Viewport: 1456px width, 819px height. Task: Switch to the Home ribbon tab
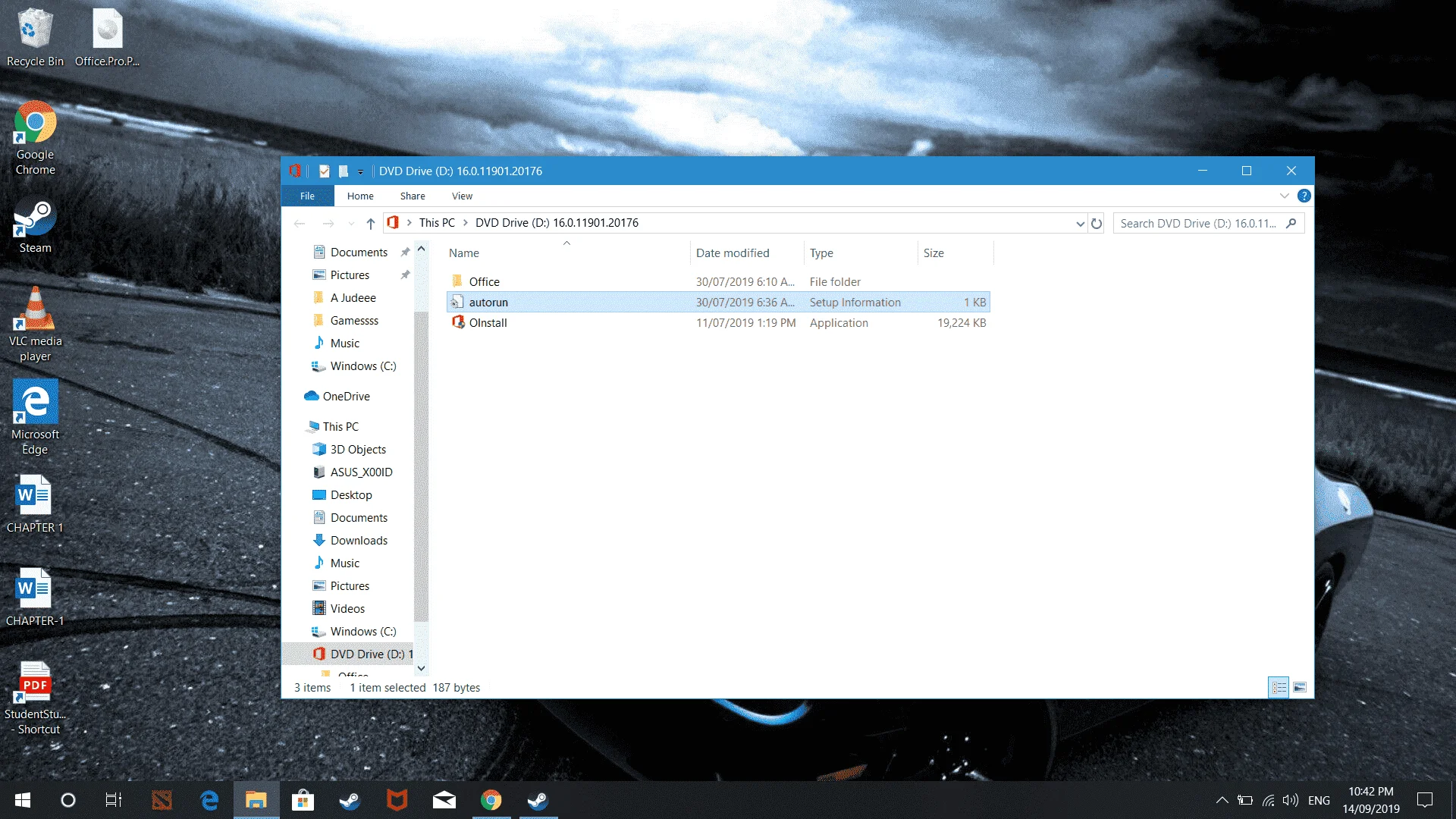point(360,196)
